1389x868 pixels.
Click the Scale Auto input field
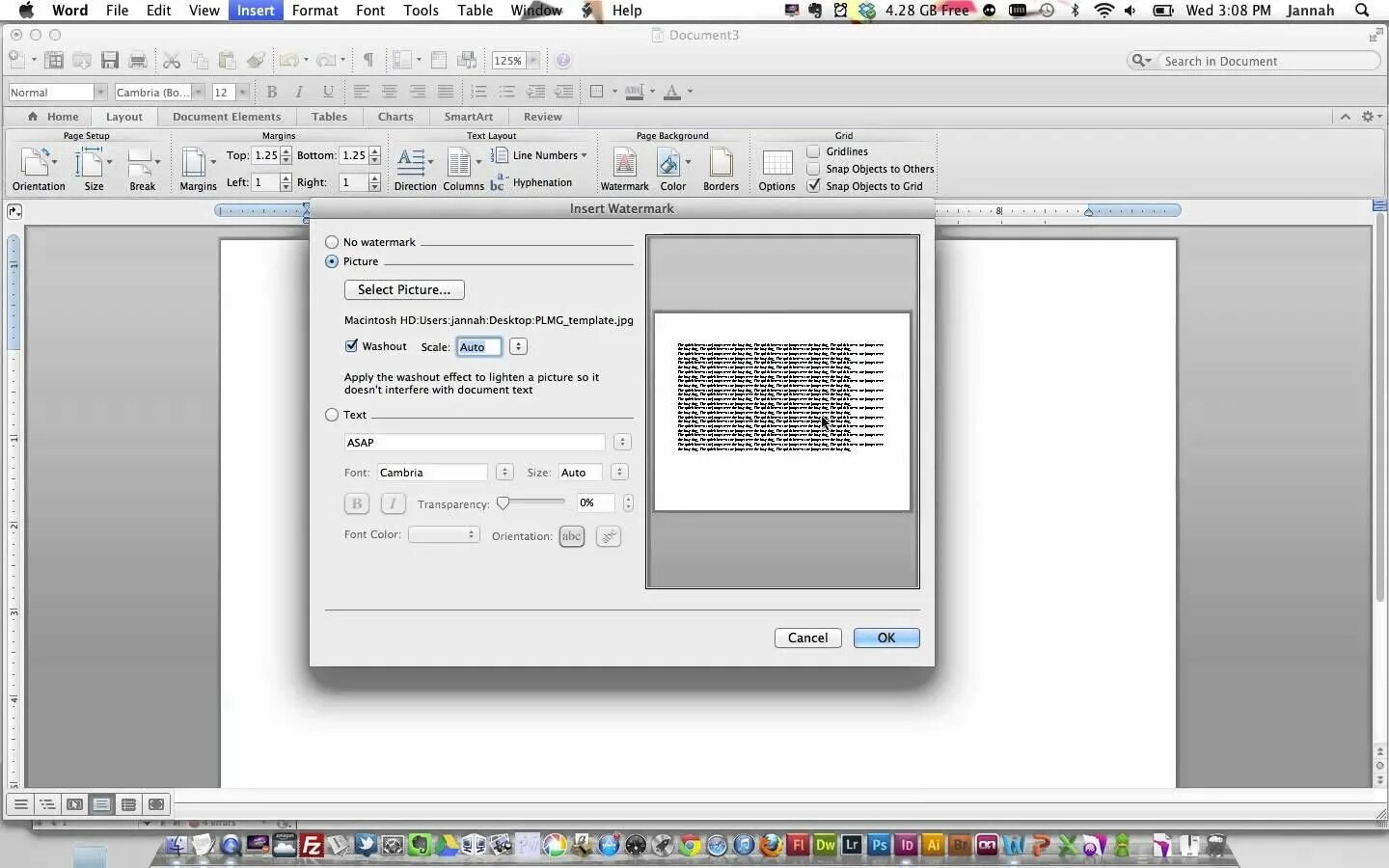tap(479, 347)
